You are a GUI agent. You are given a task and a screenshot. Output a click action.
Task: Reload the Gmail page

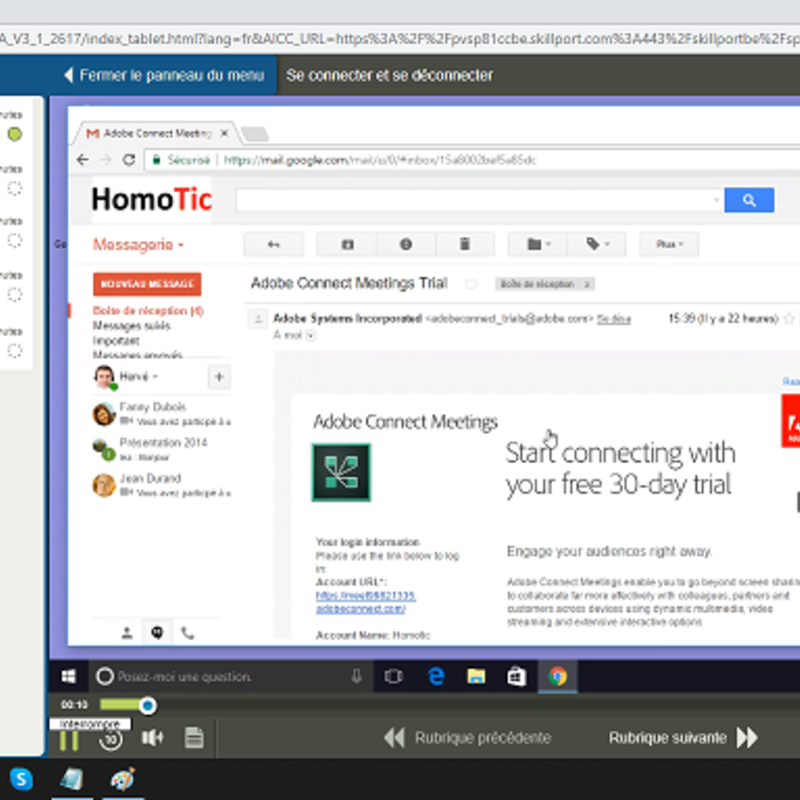click(x=129, y=160)
